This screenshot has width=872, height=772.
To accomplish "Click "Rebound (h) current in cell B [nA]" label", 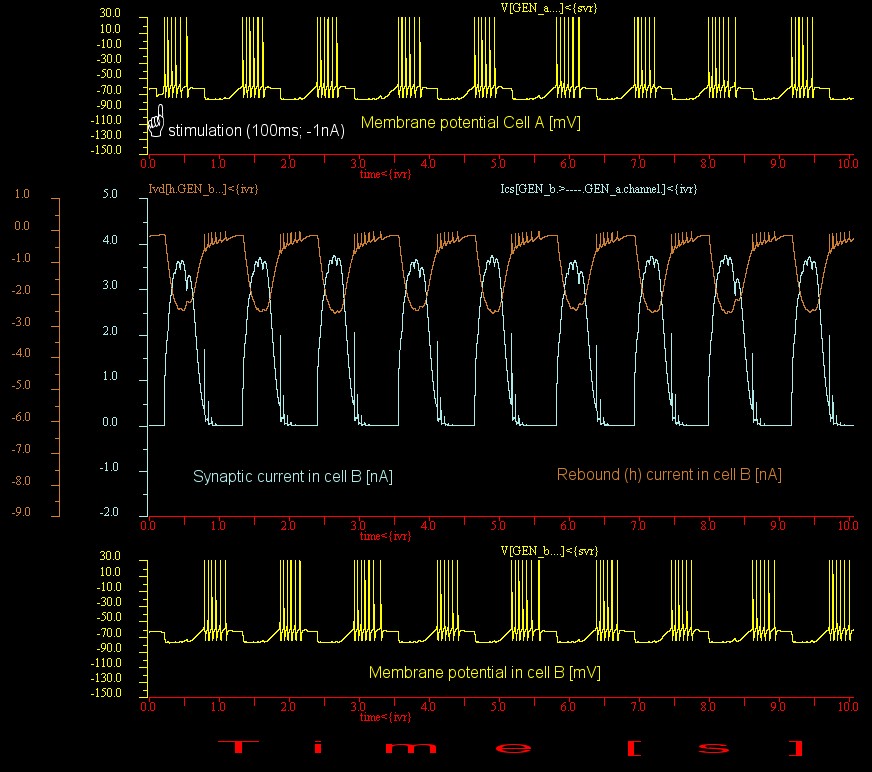I will pos(669,475).
